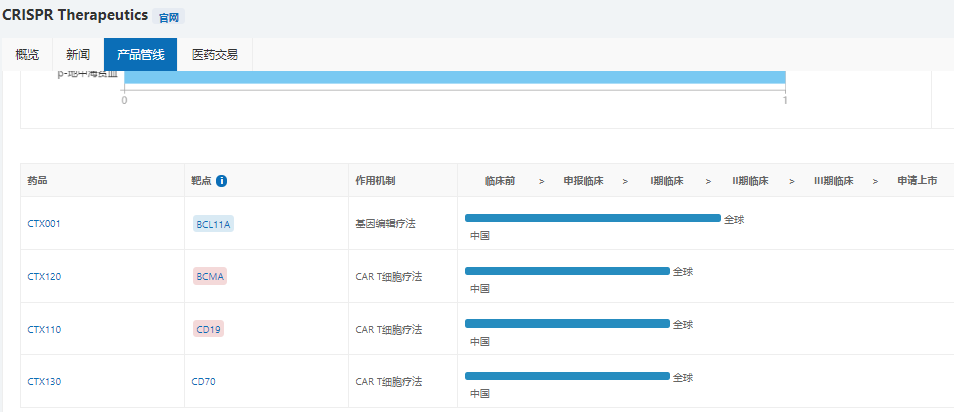Screen dimensions: 954x412
Task: Click the CRISPR Therapeutics company title
Action: coord(75,15)
